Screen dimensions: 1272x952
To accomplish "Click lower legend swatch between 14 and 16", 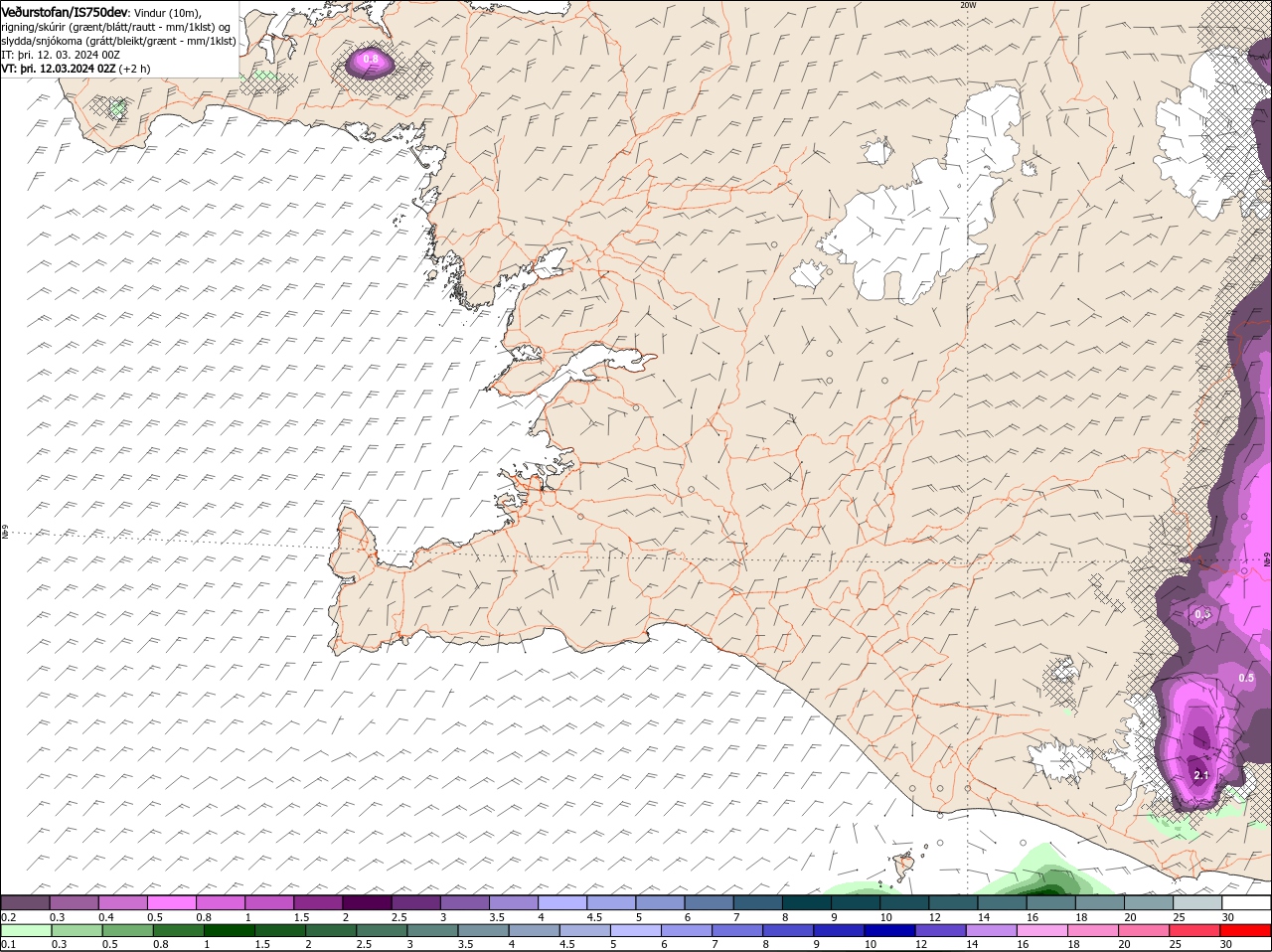I will point(992,930).
